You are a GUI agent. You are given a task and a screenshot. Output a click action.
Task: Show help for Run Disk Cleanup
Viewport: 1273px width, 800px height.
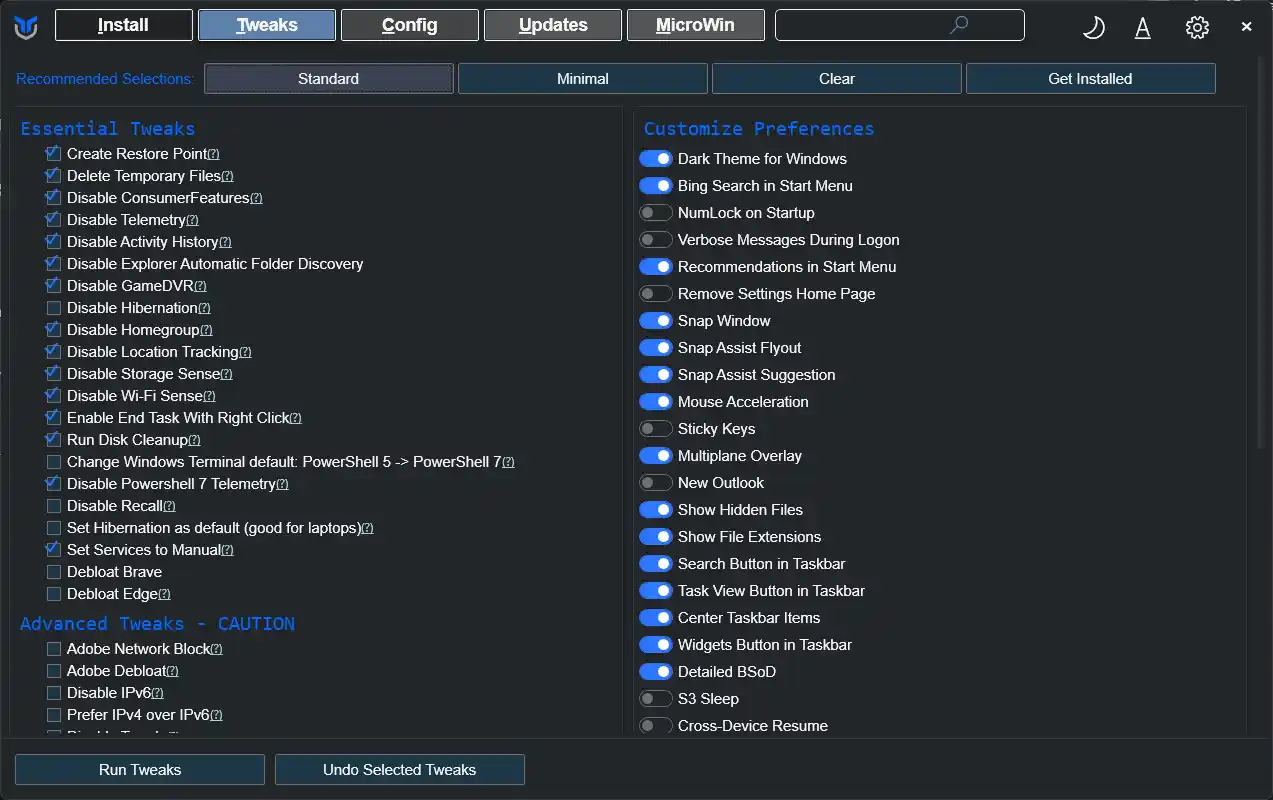point(194,440)
